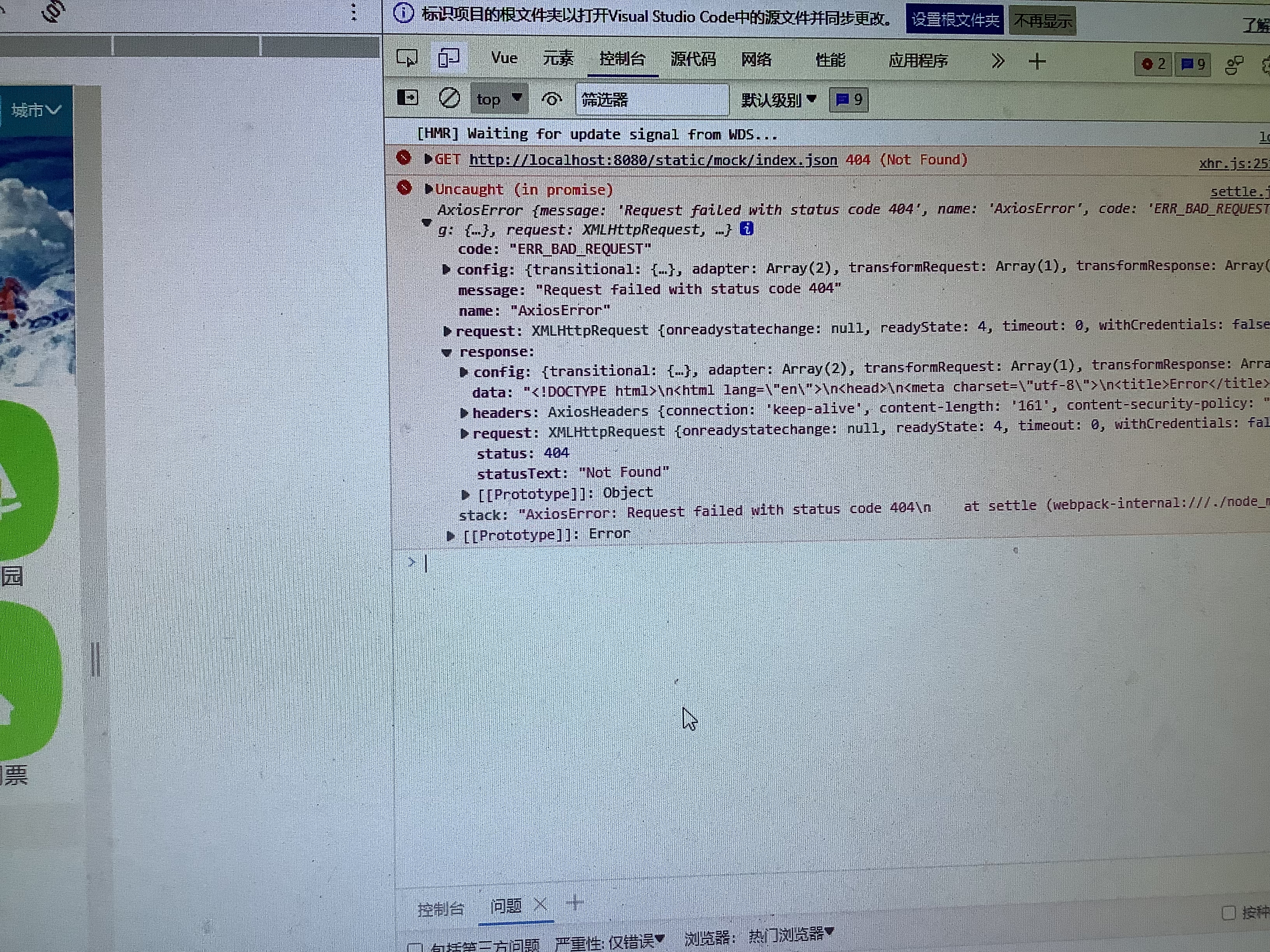The image size is (1270, 952).
Task: Expand config inside response
Action: [464, 373]
